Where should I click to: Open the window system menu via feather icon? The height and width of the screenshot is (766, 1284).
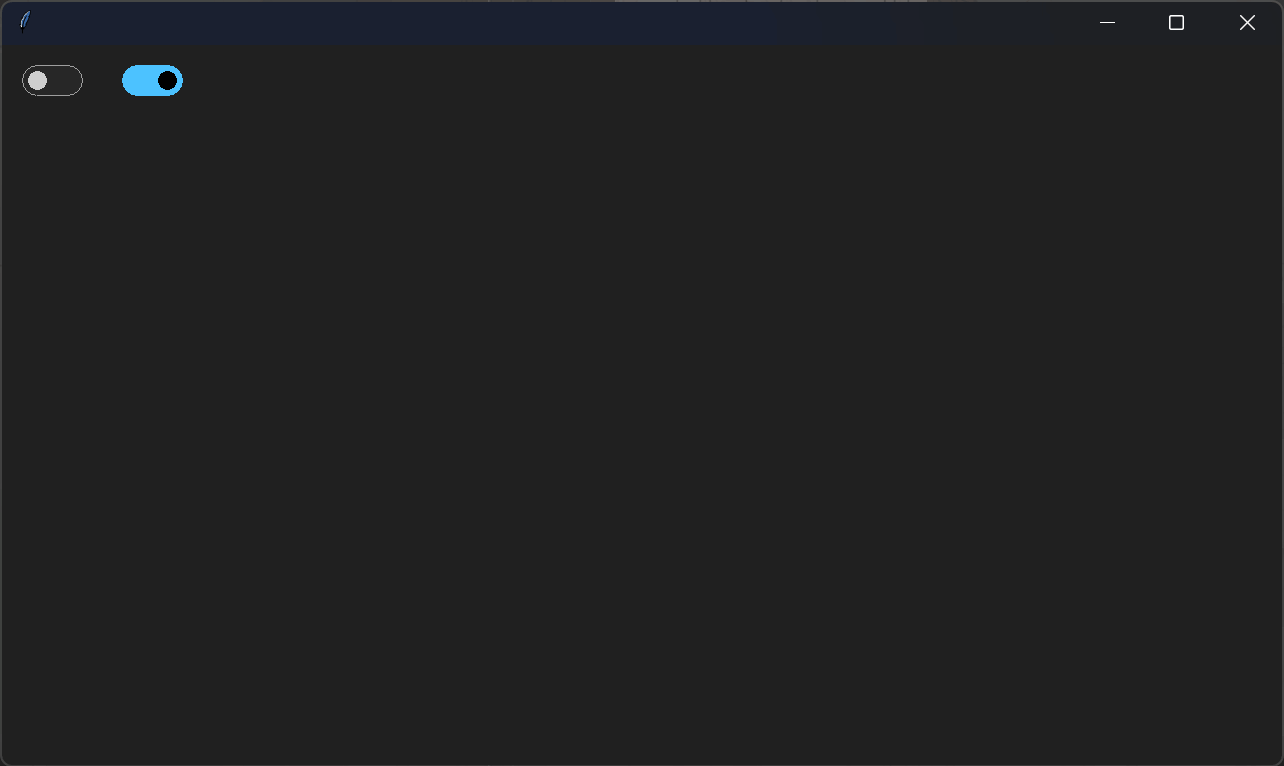click(25, 21)
